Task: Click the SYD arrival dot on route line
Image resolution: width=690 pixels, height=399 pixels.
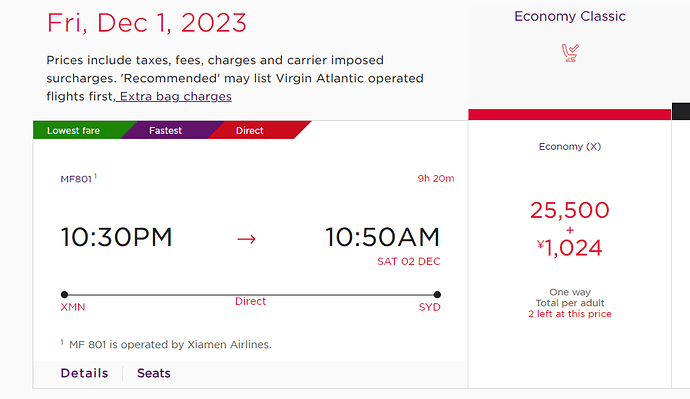Action: coord(437,294)
